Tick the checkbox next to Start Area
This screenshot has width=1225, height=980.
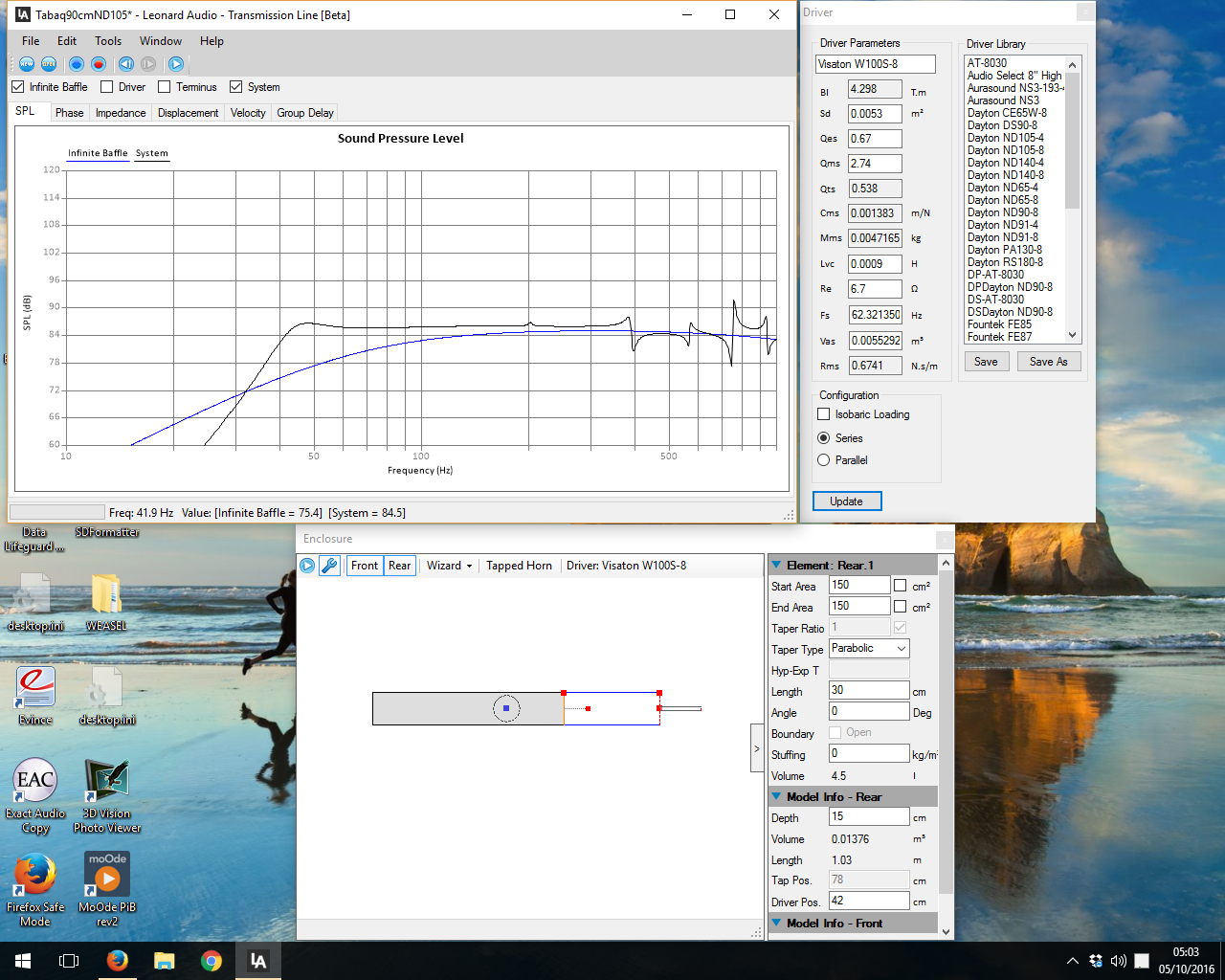(900, 586)
